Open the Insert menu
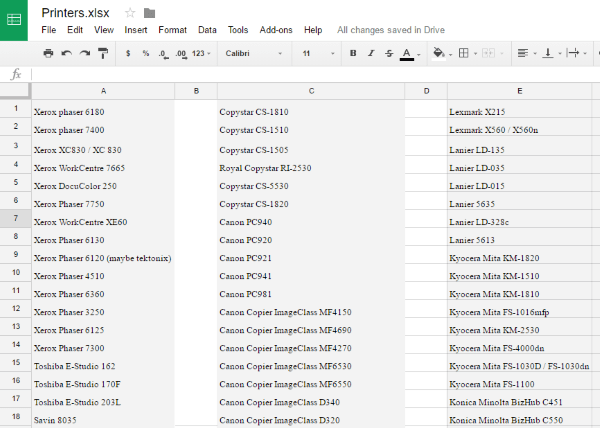Screen dimensions: 600x428 (x=136, y=30)
